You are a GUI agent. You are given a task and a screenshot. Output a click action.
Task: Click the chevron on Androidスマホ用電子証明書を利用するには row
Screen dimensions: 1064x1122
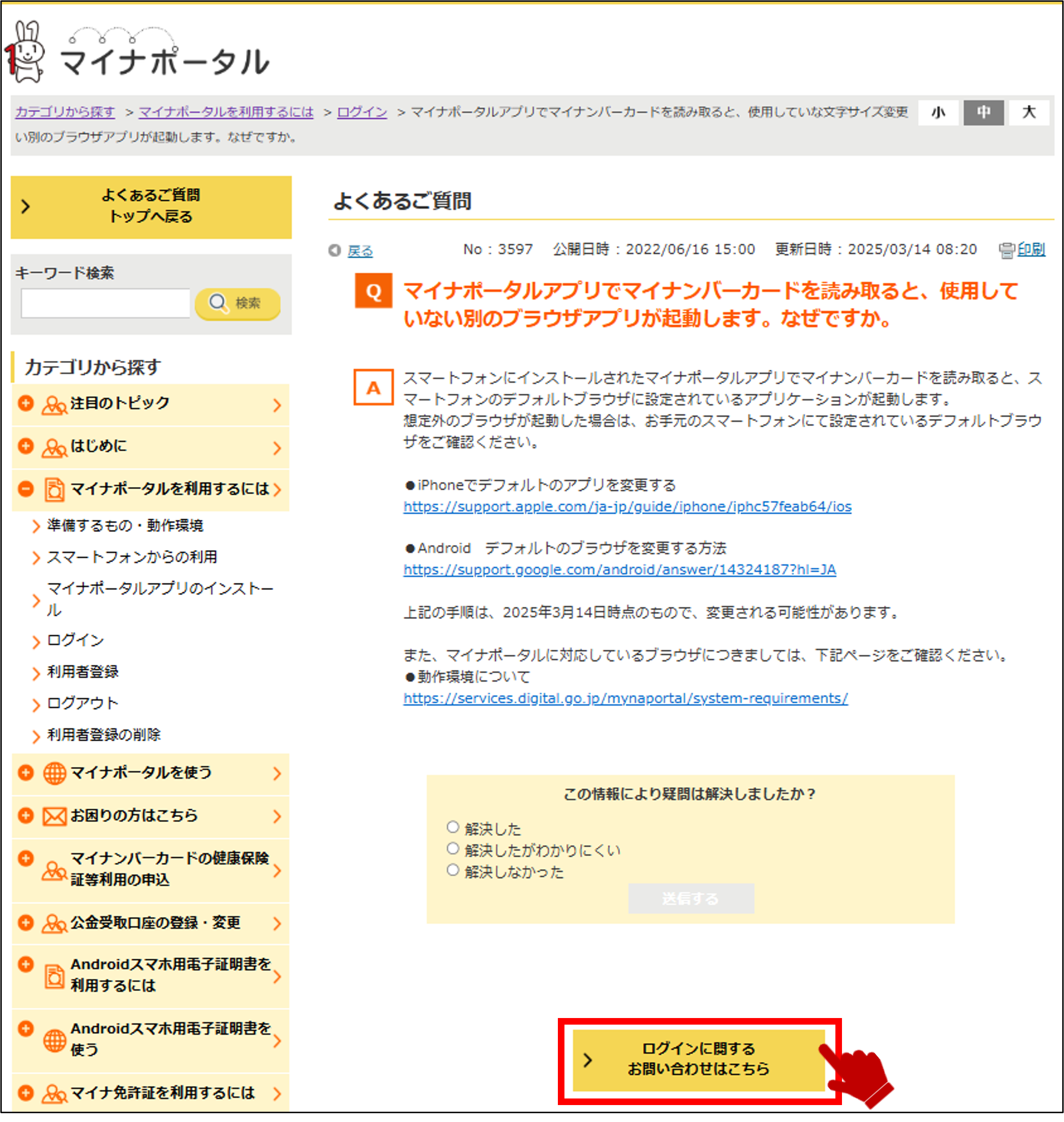point(278,977)
